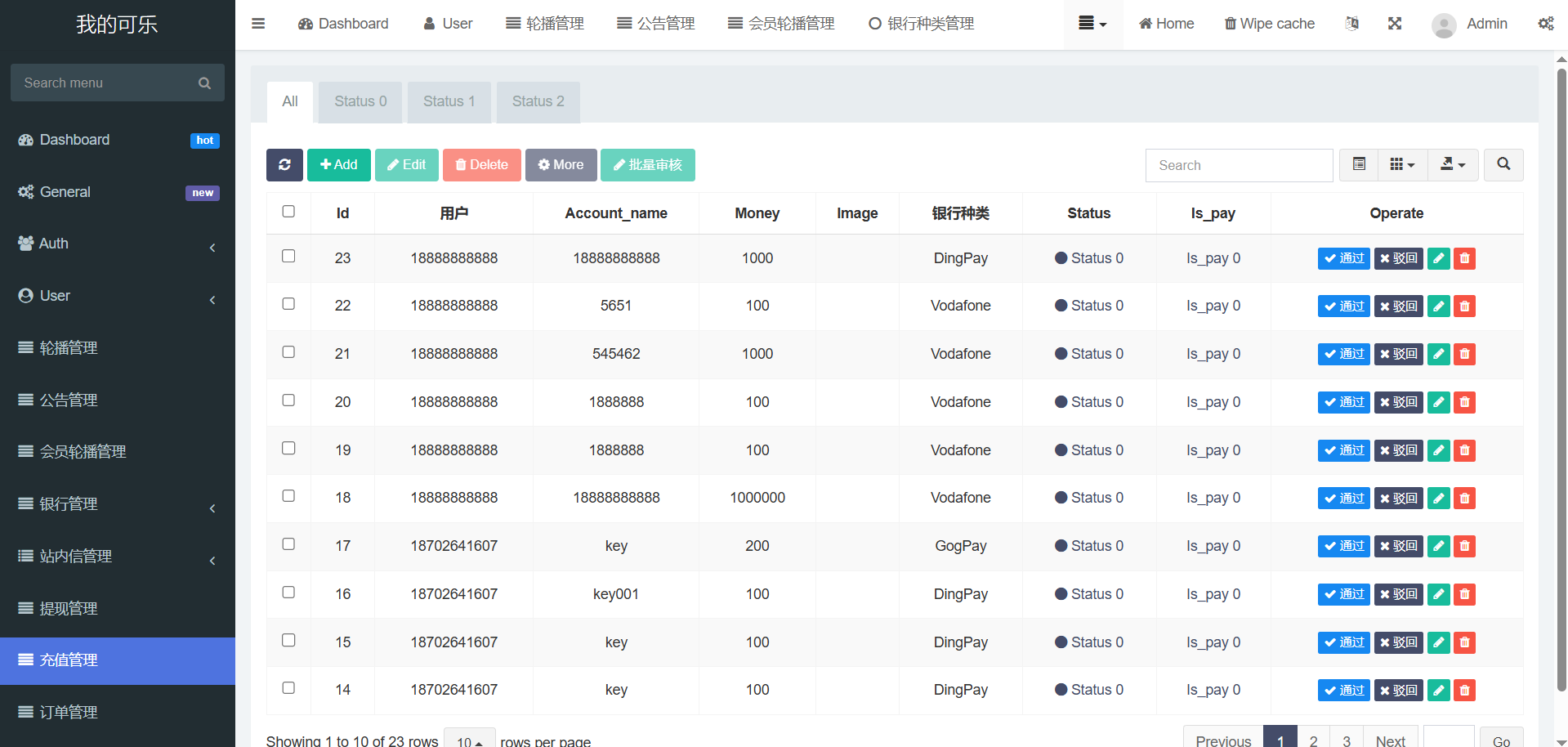Select the checkbox for row Id 22
Viewport: 1568px width, 747px height.
click(x=288, y=304)
